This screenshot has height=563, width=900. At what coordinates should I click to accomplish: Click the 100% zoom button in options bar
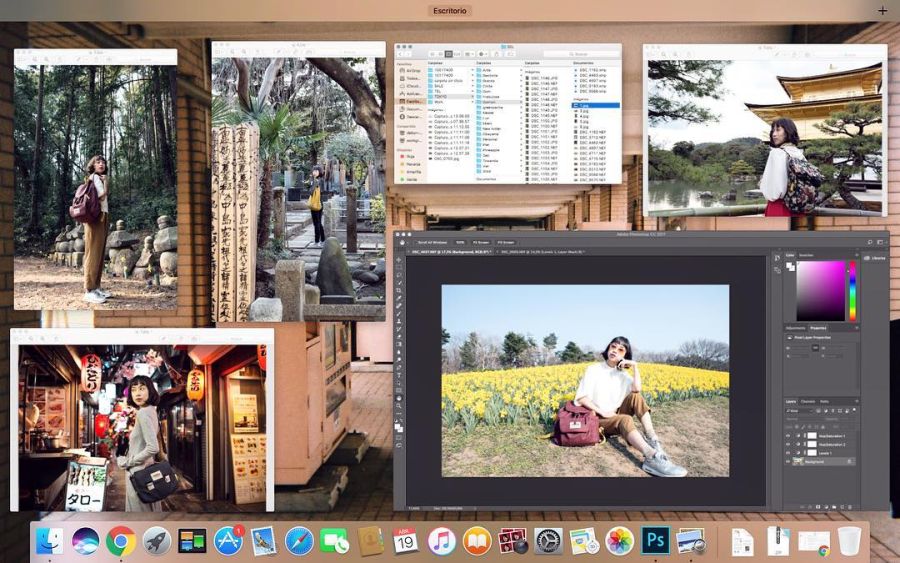point(460,243)
